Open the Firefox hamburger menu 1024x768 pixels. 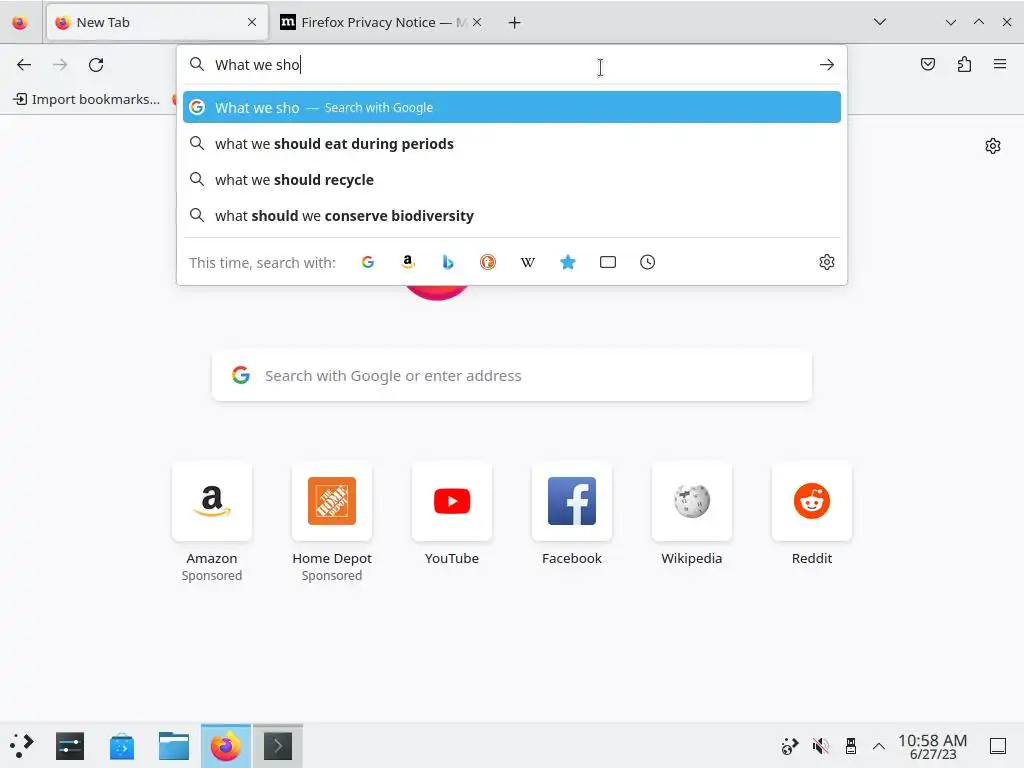1000,64
